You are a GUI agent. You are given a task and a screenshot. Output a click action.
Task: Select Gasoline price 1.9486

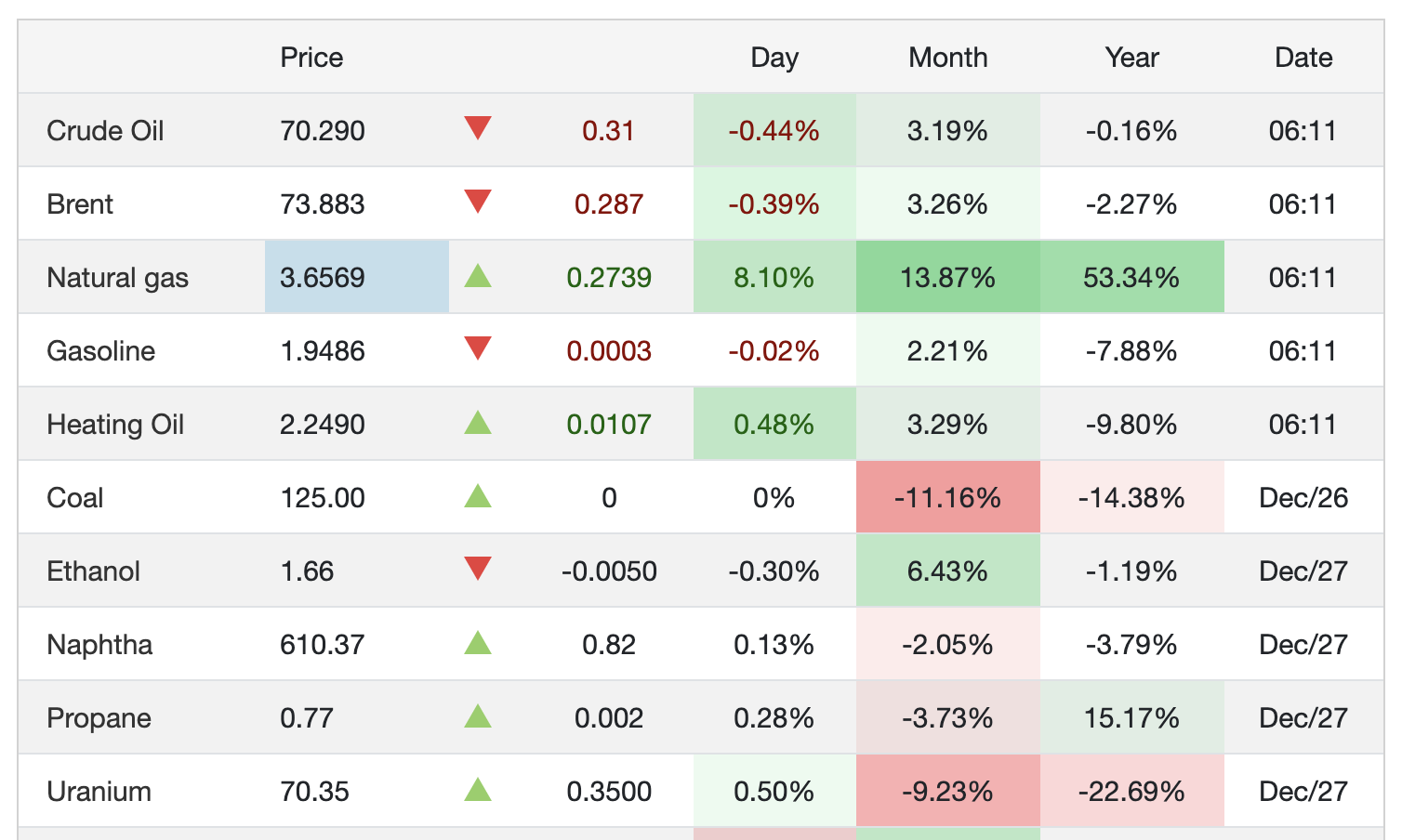pos(323,351)
